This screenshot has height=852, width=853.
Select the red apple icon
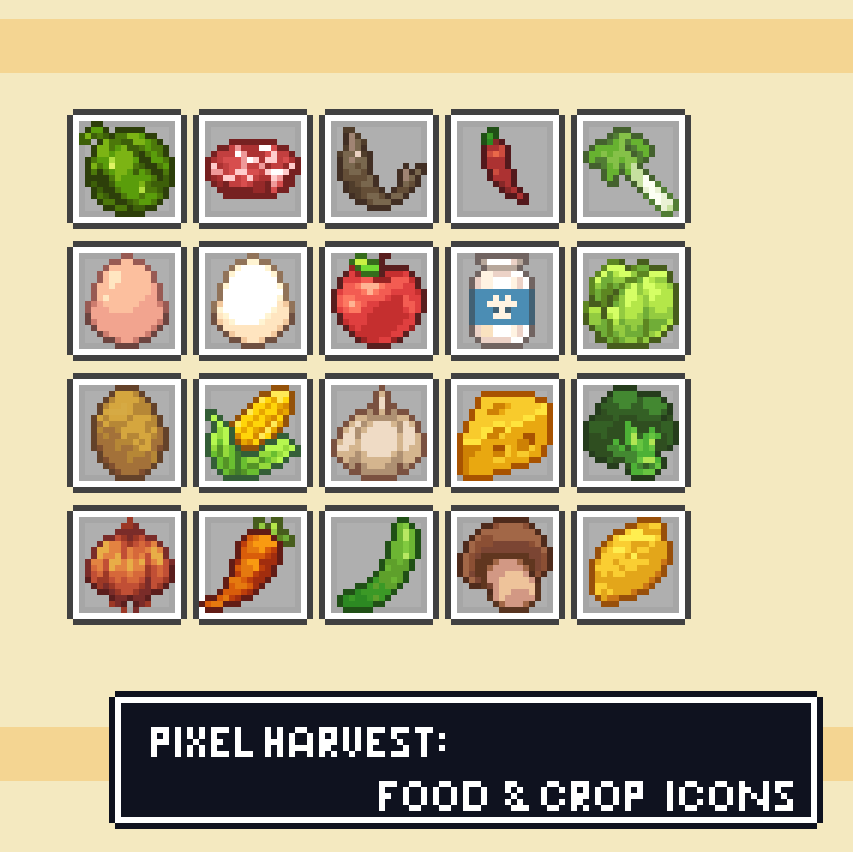coord(379,301)
